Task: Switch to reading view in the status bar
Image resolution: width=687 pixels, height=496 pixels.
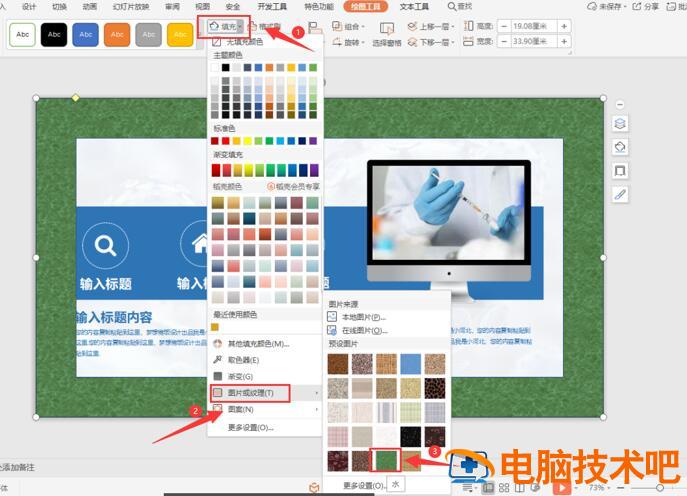Action: click(x=519, y=487)
